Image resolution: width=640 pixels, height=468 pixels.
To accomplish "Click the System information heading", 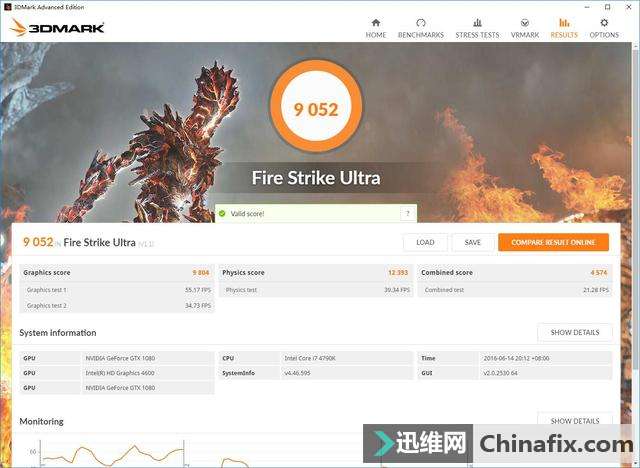I will (58, 333).
